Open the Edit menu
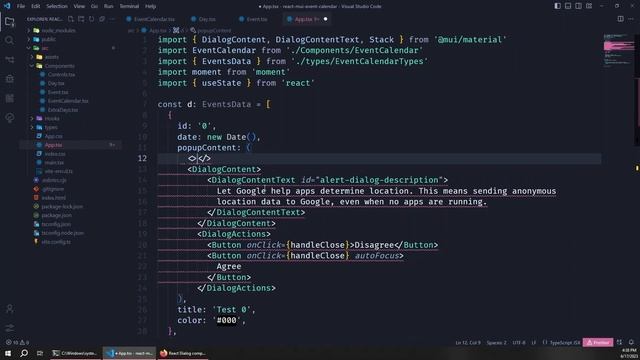 tap(36, 6)
